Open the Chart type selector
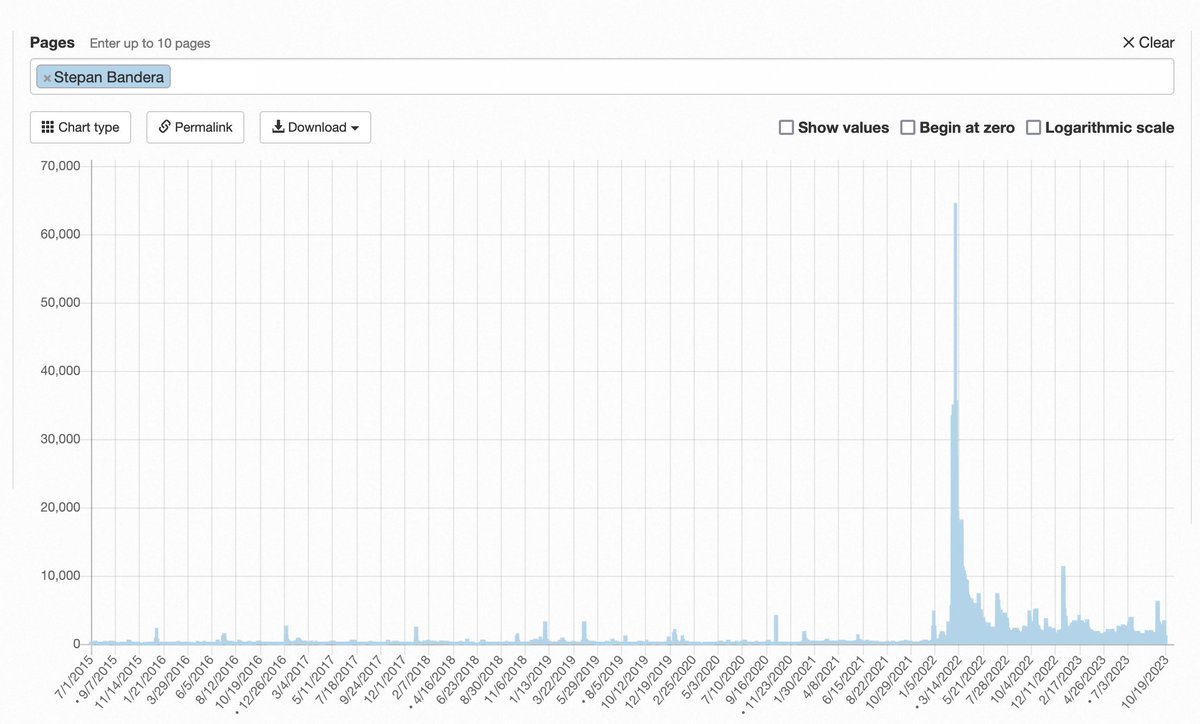1200x724 pixels. (x=80, y=127)
